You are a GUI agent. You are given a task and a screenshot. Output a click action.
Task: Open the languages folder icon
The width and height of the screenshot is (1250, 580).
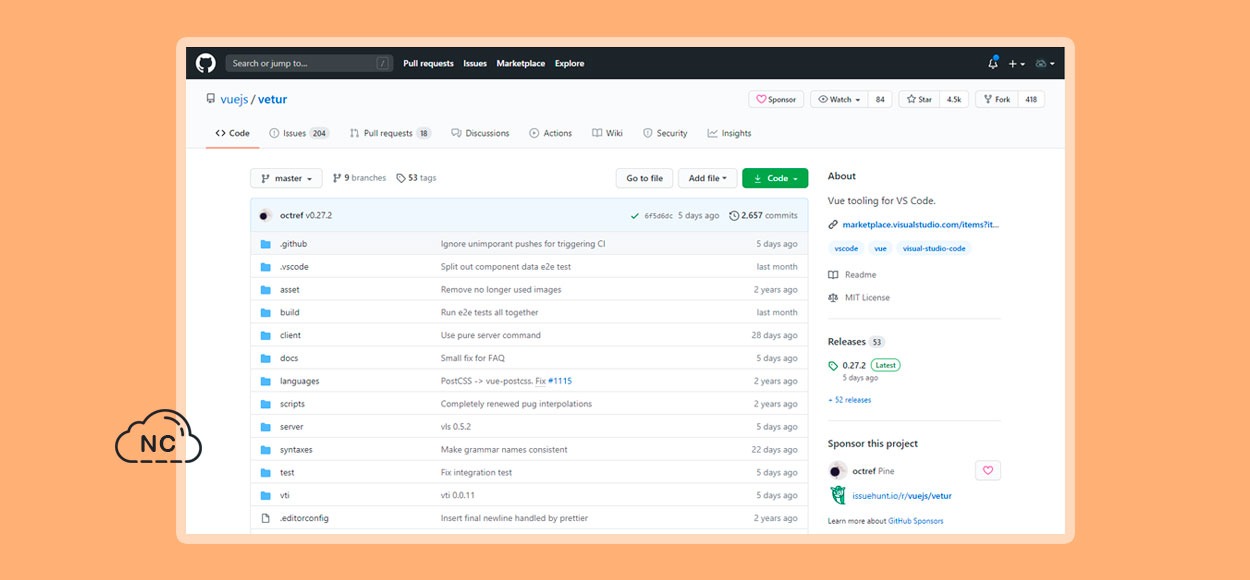(x=266, y=381)
